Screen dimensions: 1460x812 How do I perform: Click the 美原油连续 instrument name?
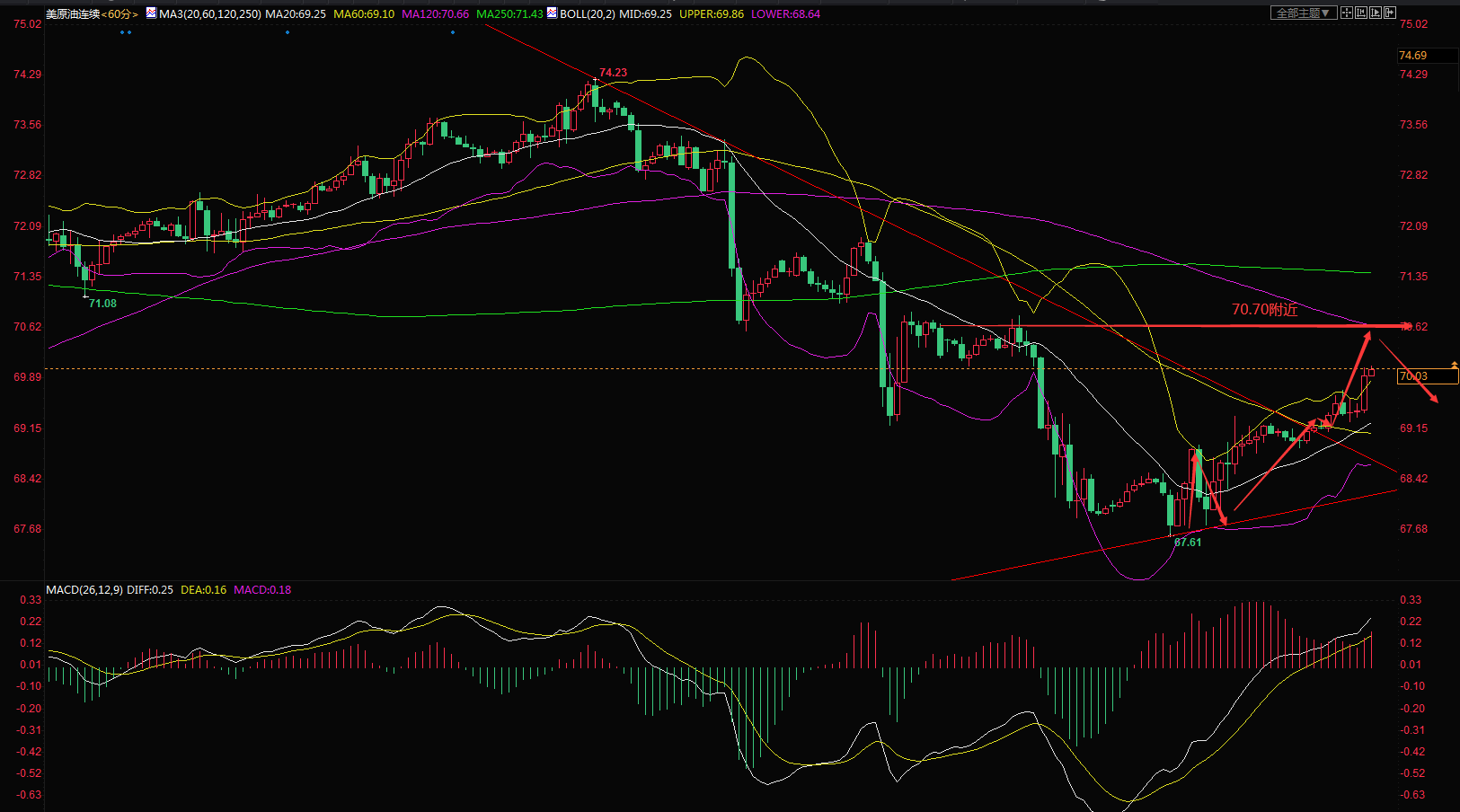pos(72,14)
